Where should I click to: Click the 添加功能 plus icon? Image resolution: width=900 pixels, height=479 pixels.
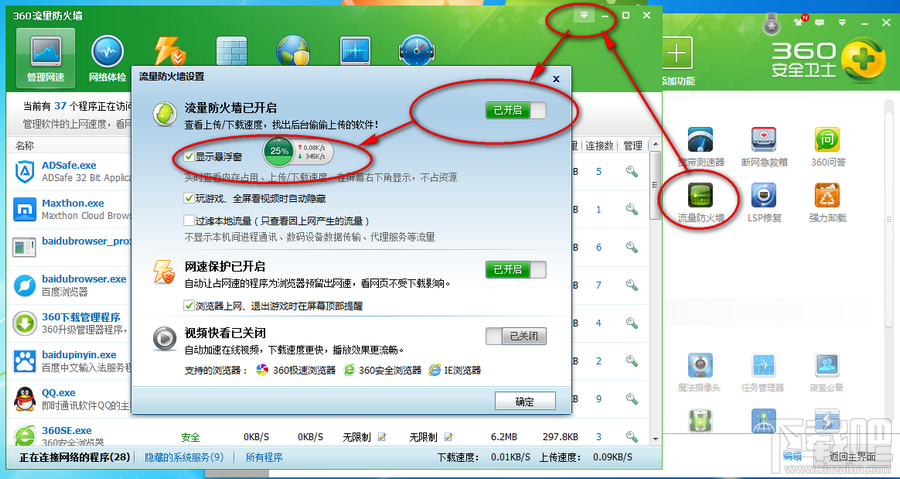pos(679,55)
